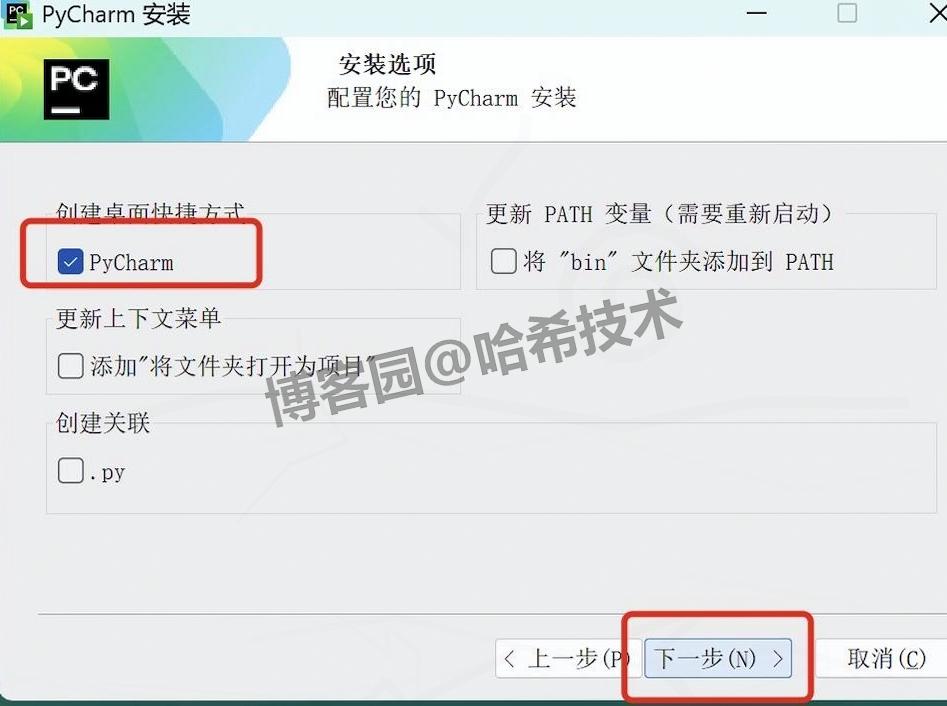
Task: Minimize the PyCharm 安装 window
Action: (756, 13)
